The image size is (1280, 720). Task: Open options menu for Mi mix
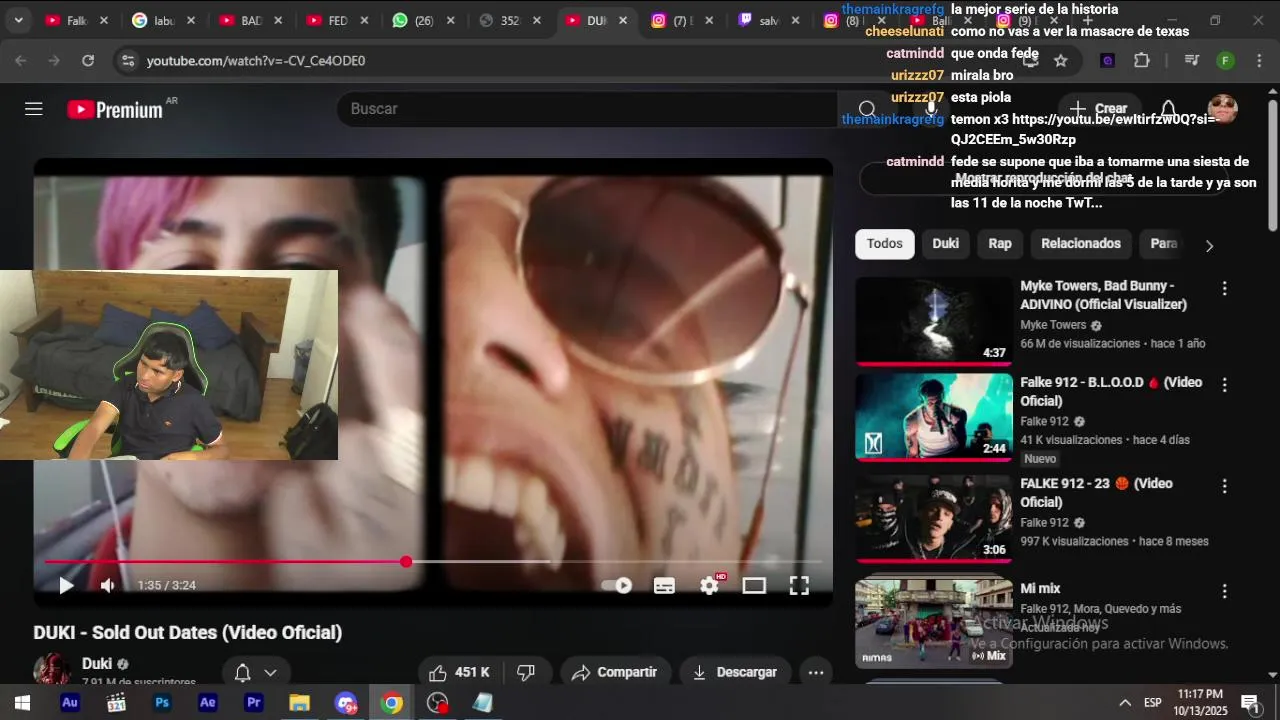[x=1224, y=592]
